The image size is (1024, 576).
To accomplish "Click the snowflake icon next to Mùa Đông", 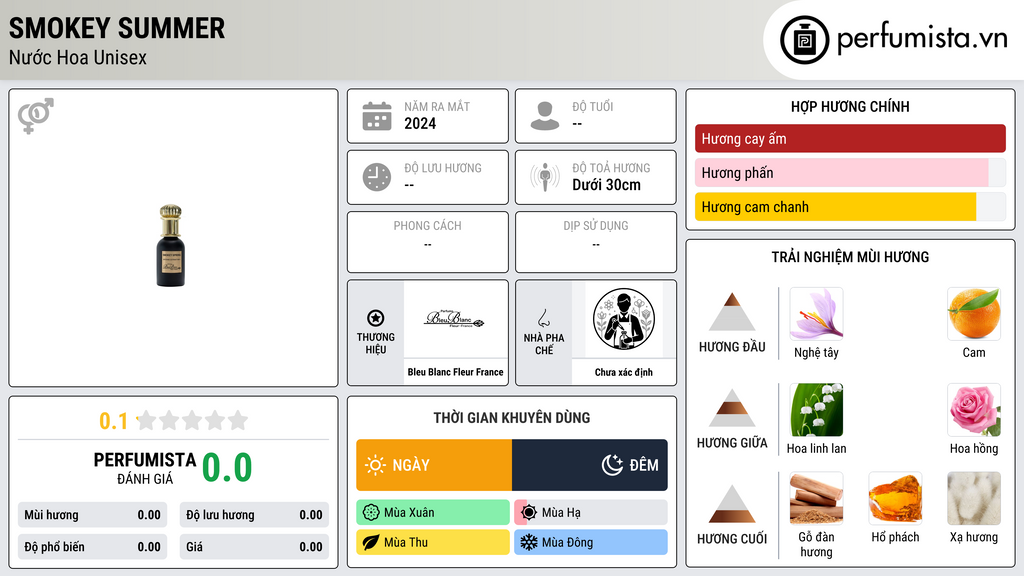I will (x=529, y=542).
